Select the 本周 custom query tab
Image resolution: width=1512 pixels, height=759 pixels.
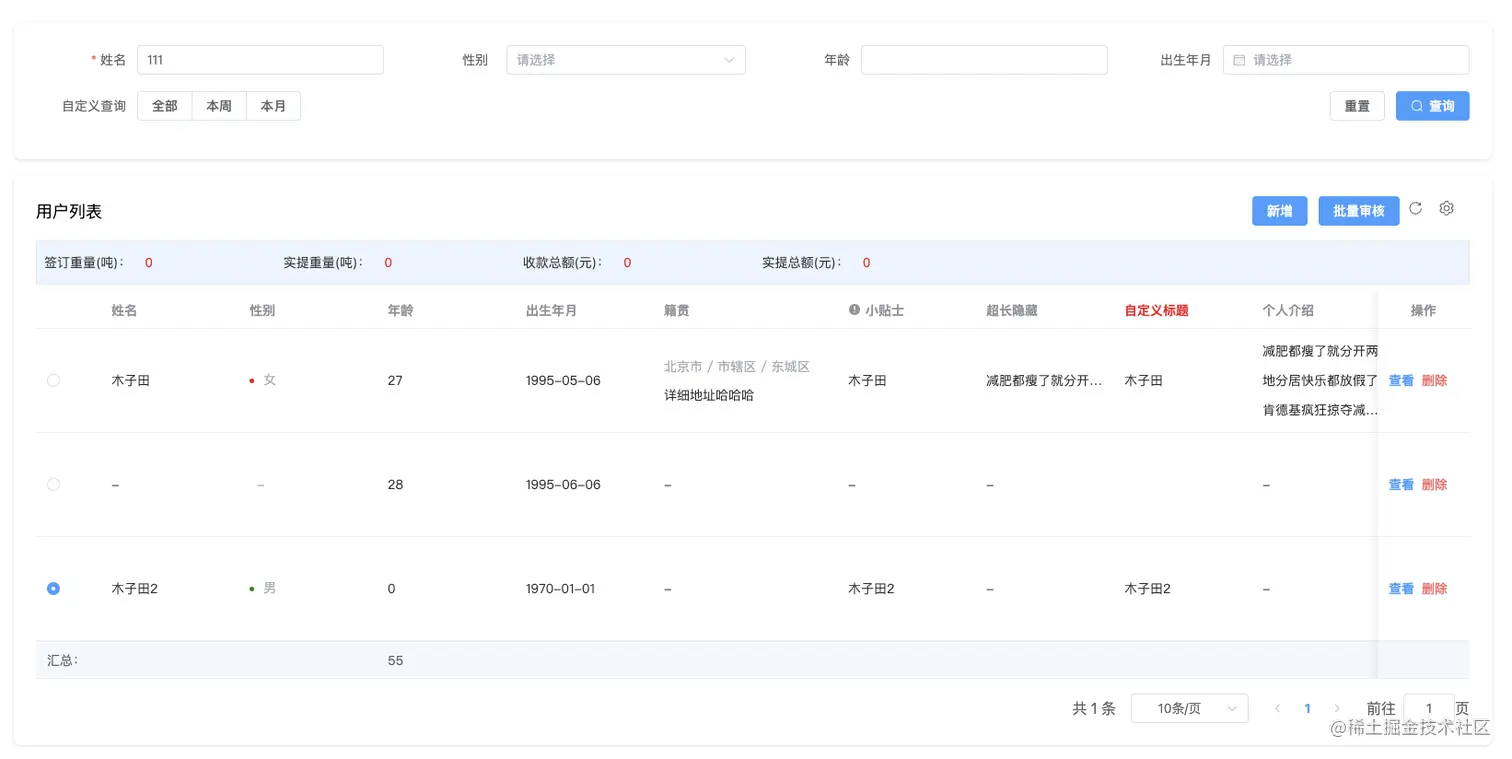pos(219,106)
